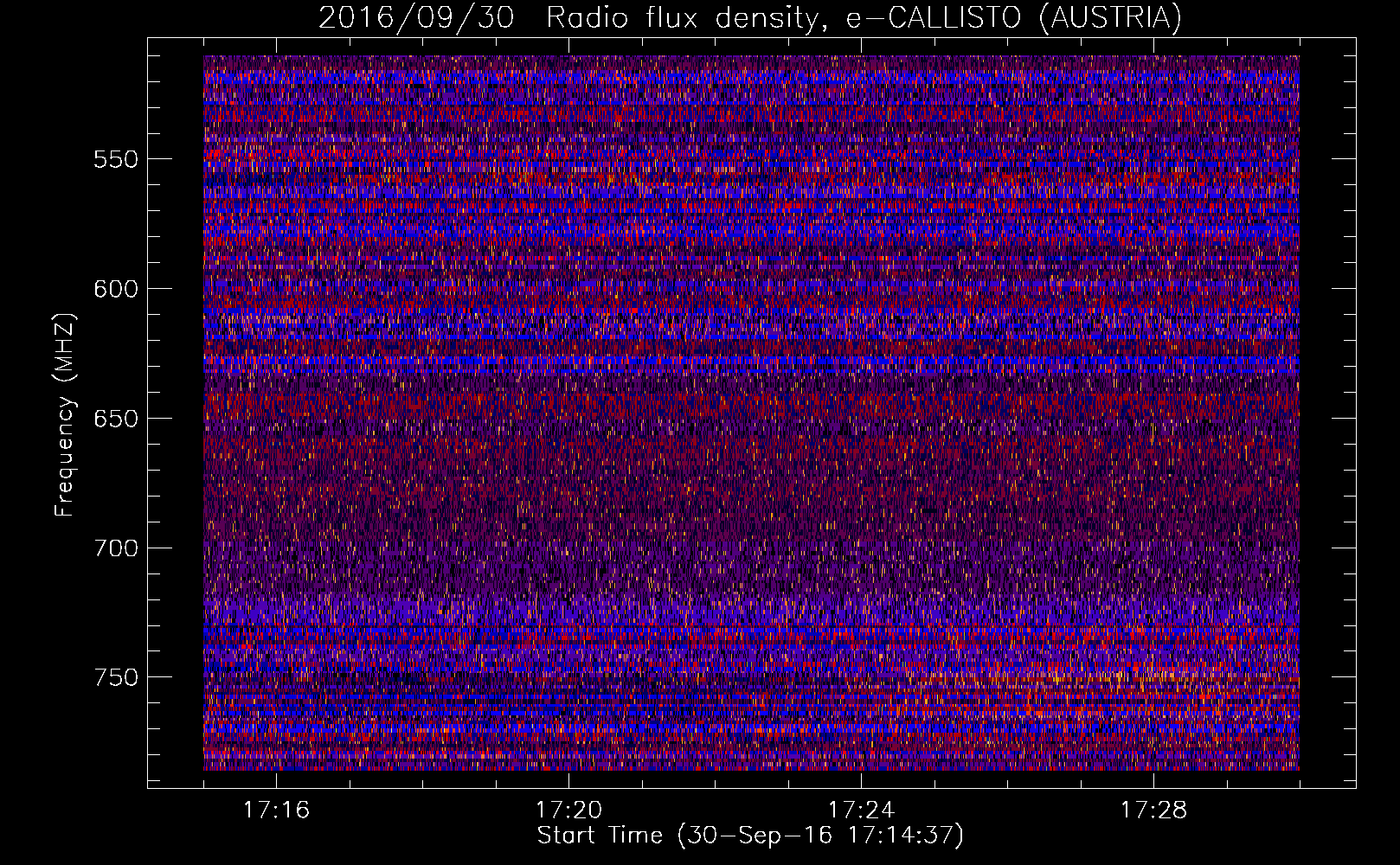The width and height of the screenshot is (1400, 865).
Task: Click the 550 frequency tick label
Action: tap(116, 159)
